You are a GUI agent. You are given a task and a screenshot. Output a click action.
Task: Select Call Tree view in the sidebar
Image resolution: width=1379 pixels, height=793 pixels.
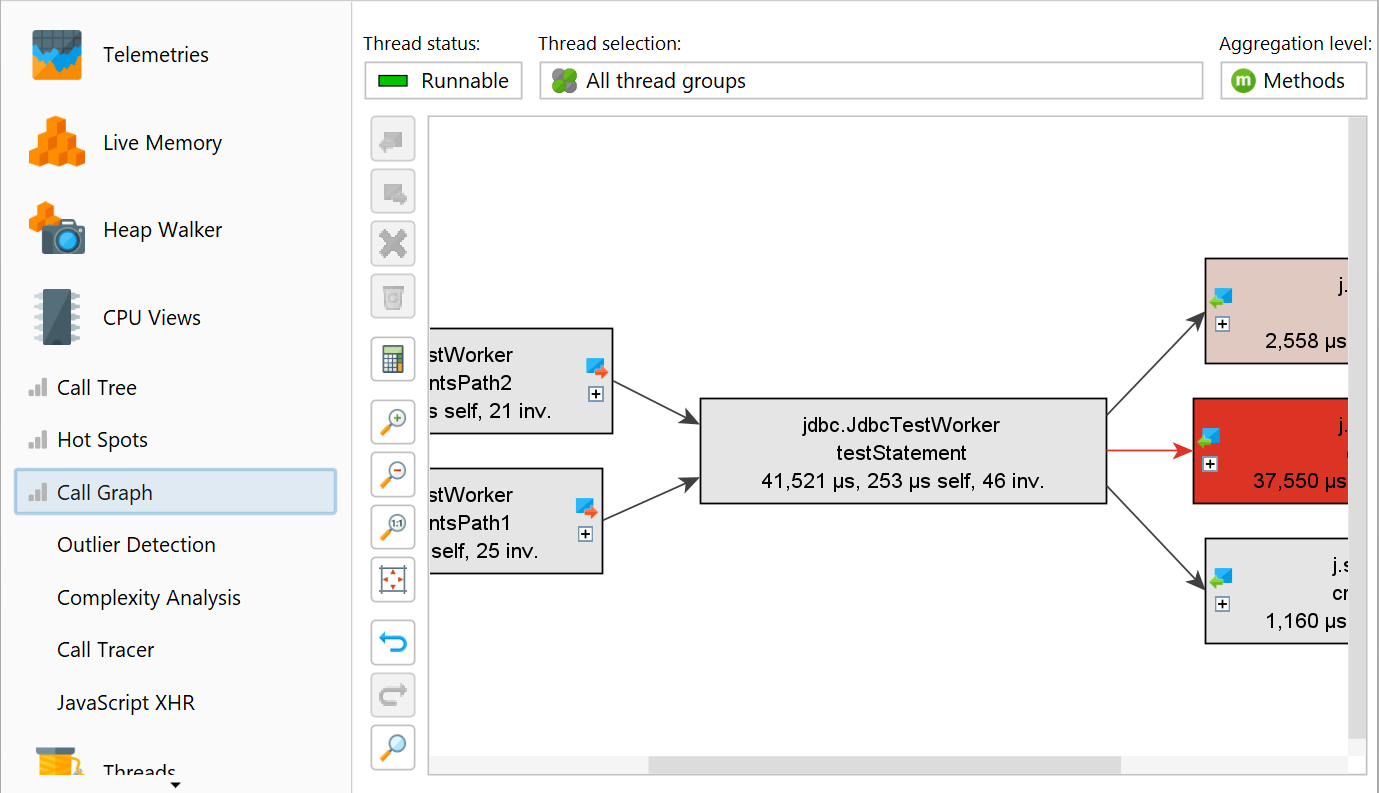tap(97, 388)
